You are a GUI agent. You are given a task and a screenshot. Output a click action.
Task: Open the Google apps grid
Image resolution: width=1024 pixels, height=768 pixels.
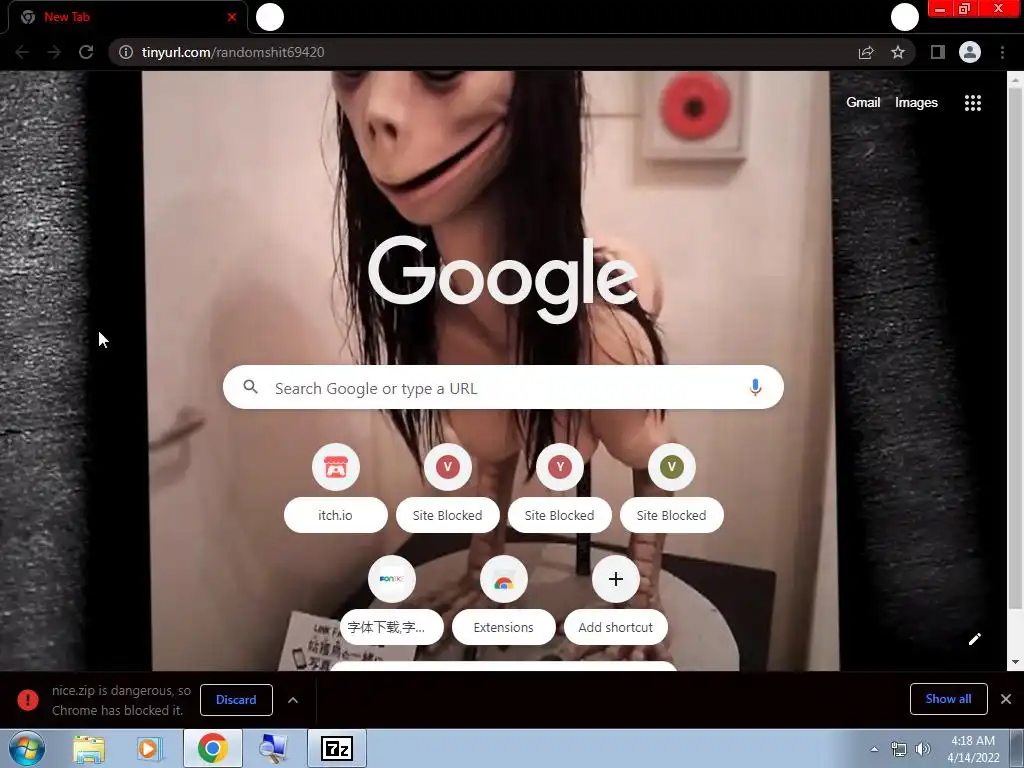(x=973, y=103)
